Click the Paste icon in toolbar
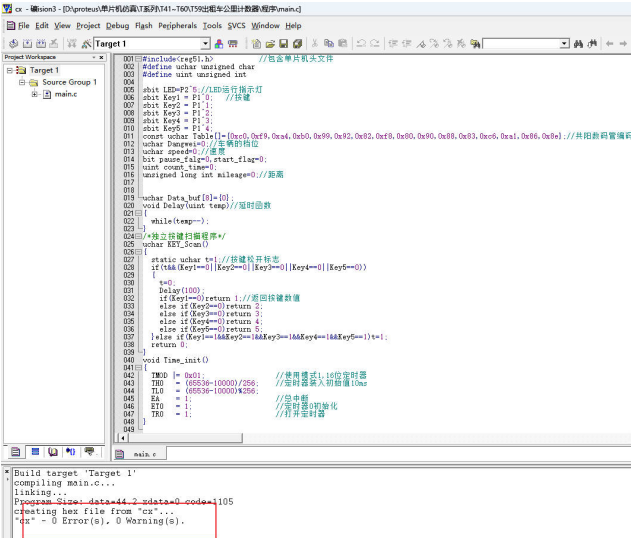This screenshot has width=640, height=538. click(343, 44)
